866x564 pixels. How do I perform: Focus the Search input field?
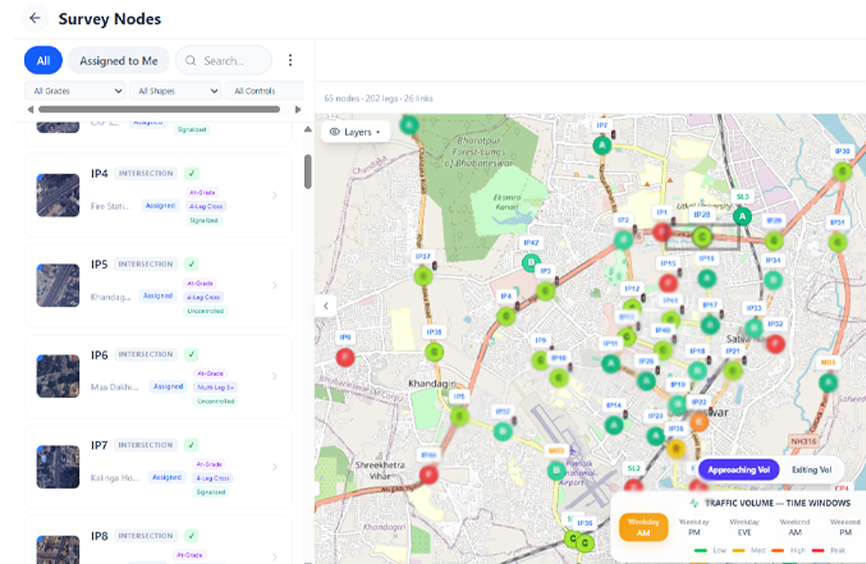(224, 60)
